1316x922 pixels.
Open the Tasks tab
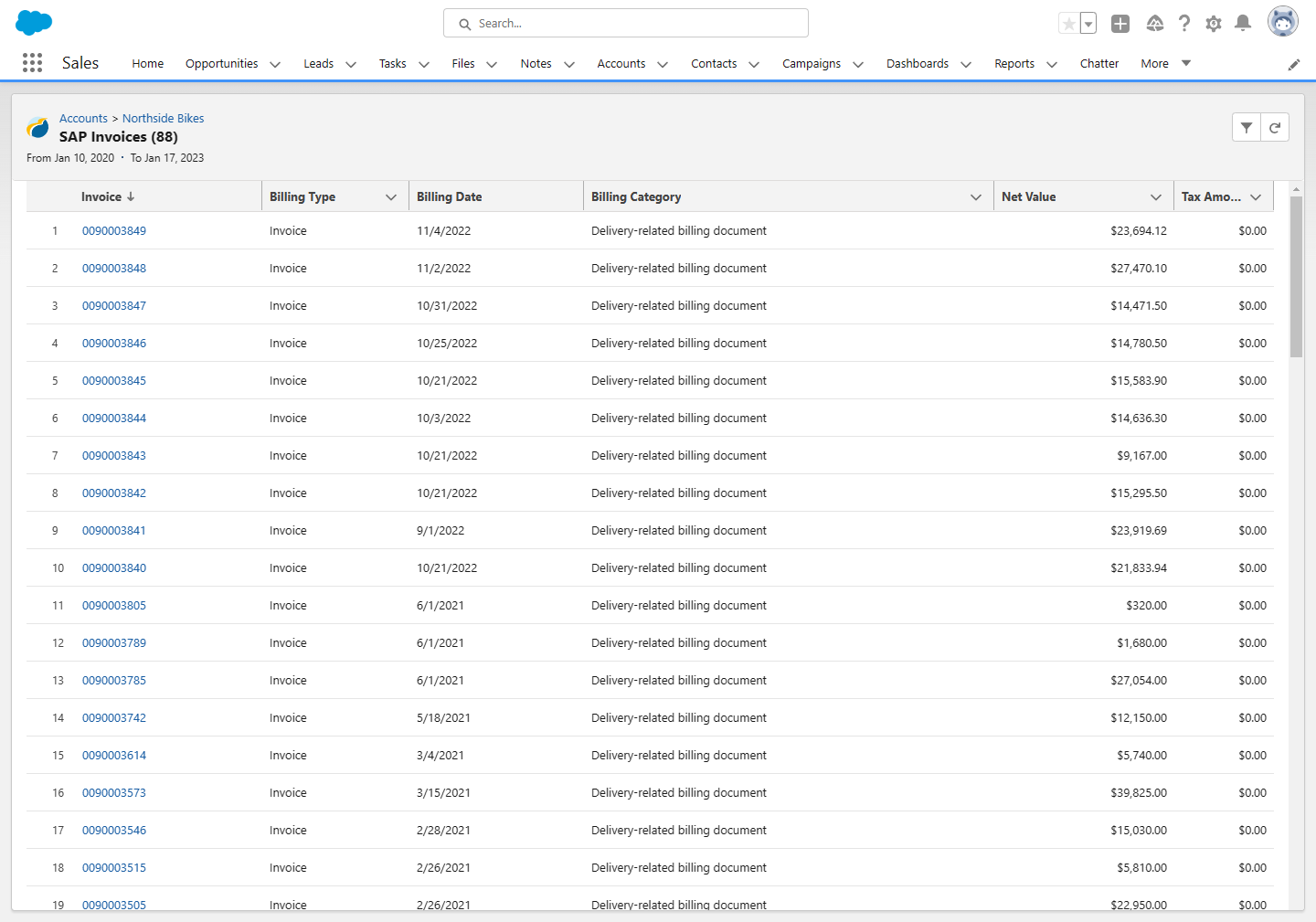(x=393, y=63)
